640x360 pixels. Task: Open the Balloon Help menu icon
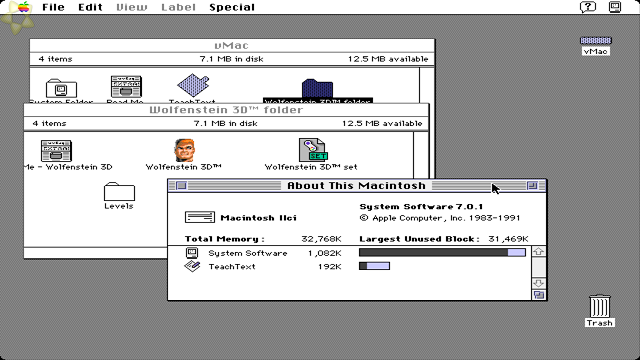[x=588, y=7]
